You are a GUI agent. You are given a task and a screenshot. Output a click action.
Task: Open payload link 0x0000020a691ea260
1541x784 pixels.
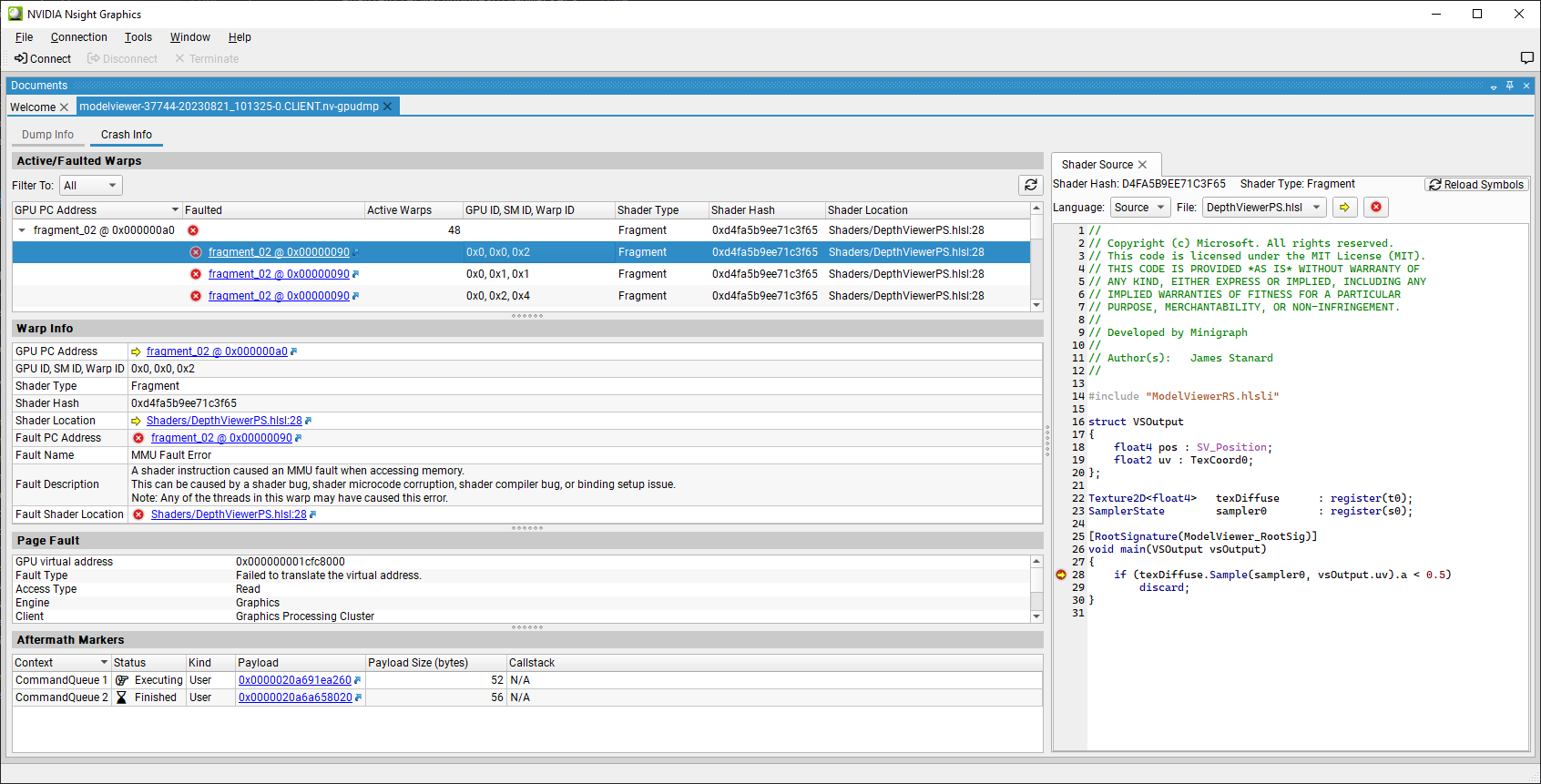[294, 680]
